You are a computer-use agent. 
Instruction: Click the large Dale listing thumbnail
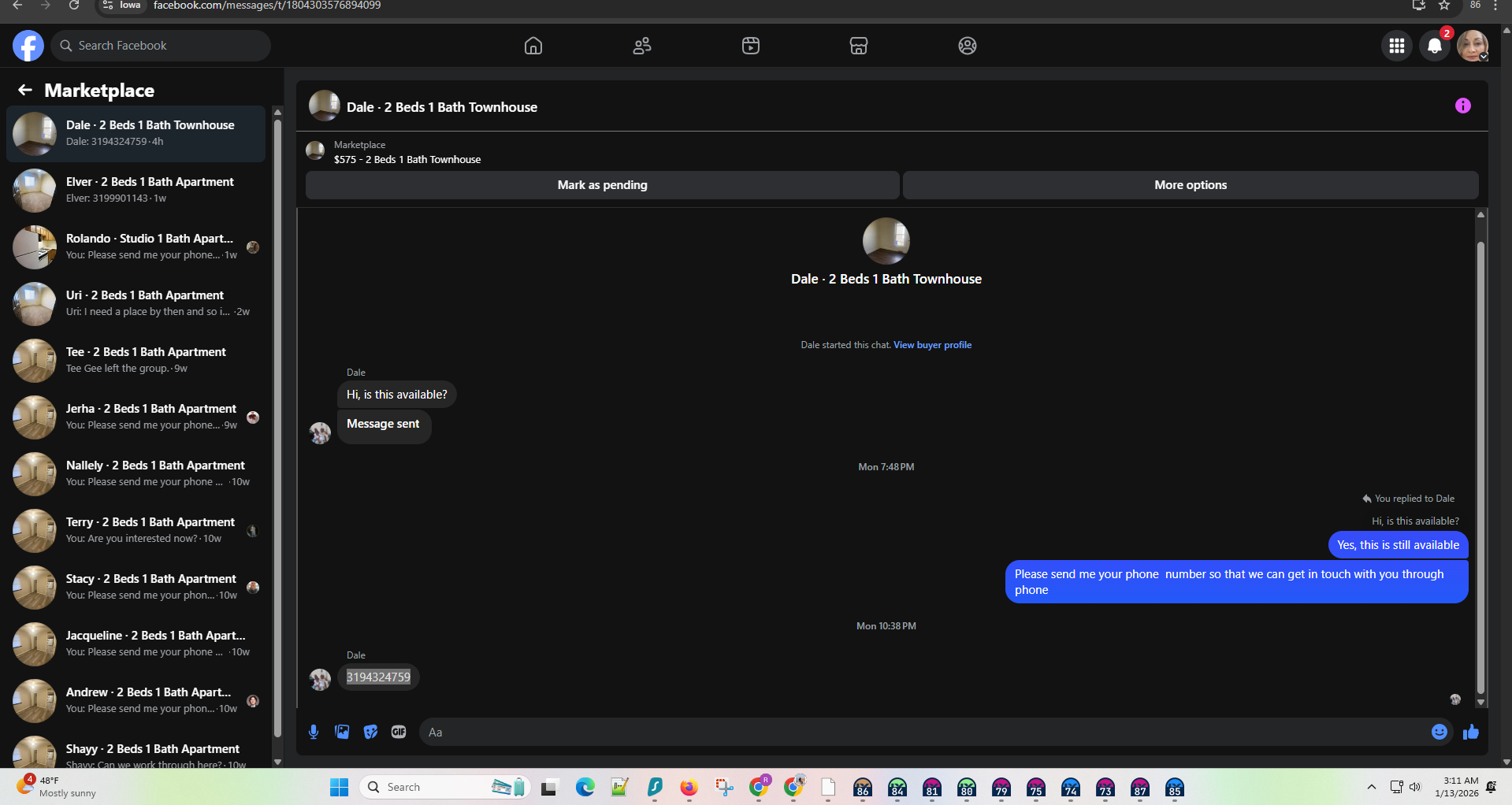pyautogui.click(x=886, y=241)
